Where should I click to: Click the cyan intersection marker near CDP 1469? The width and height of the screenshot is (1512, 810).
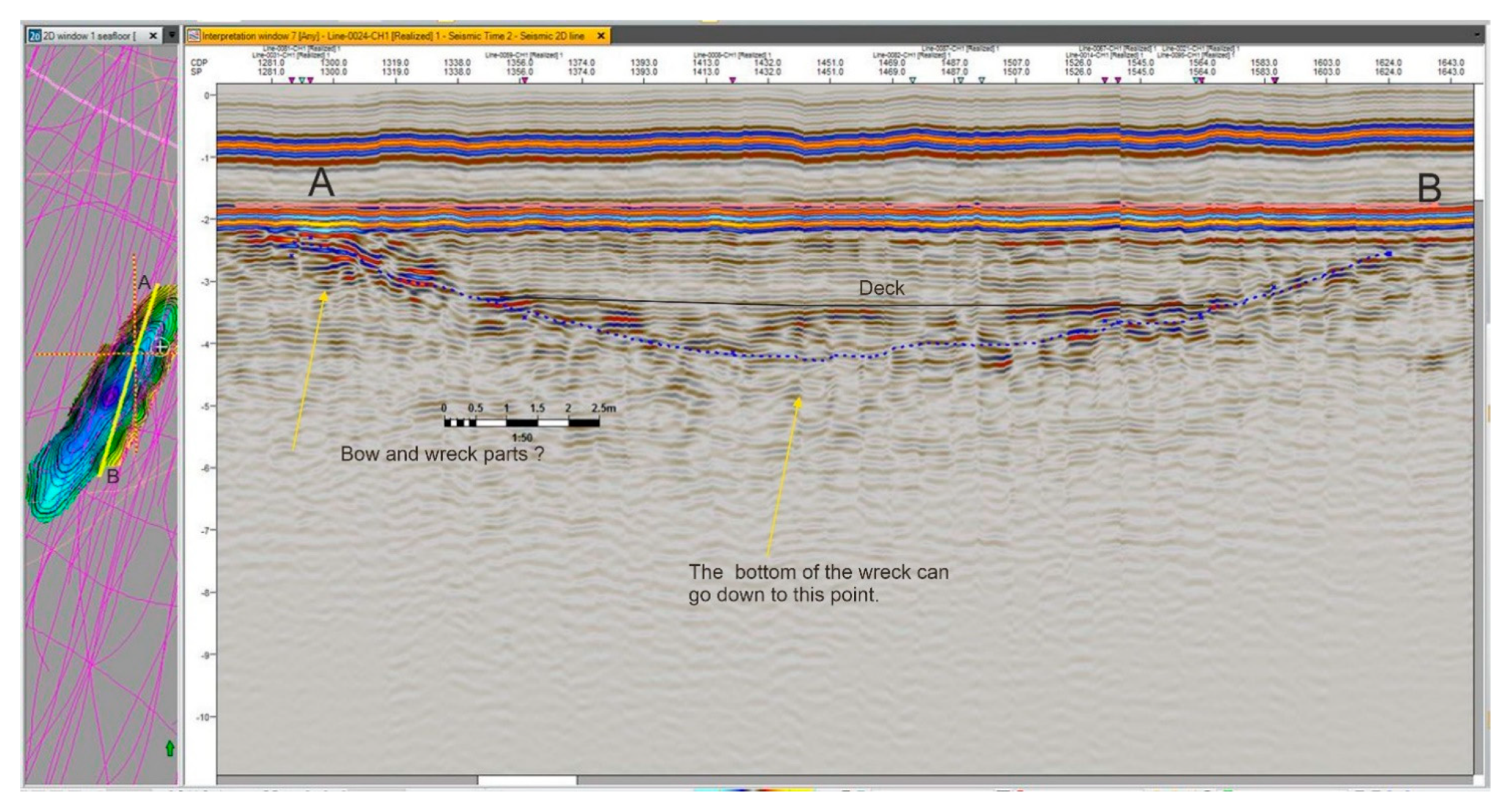coord(912,80)
